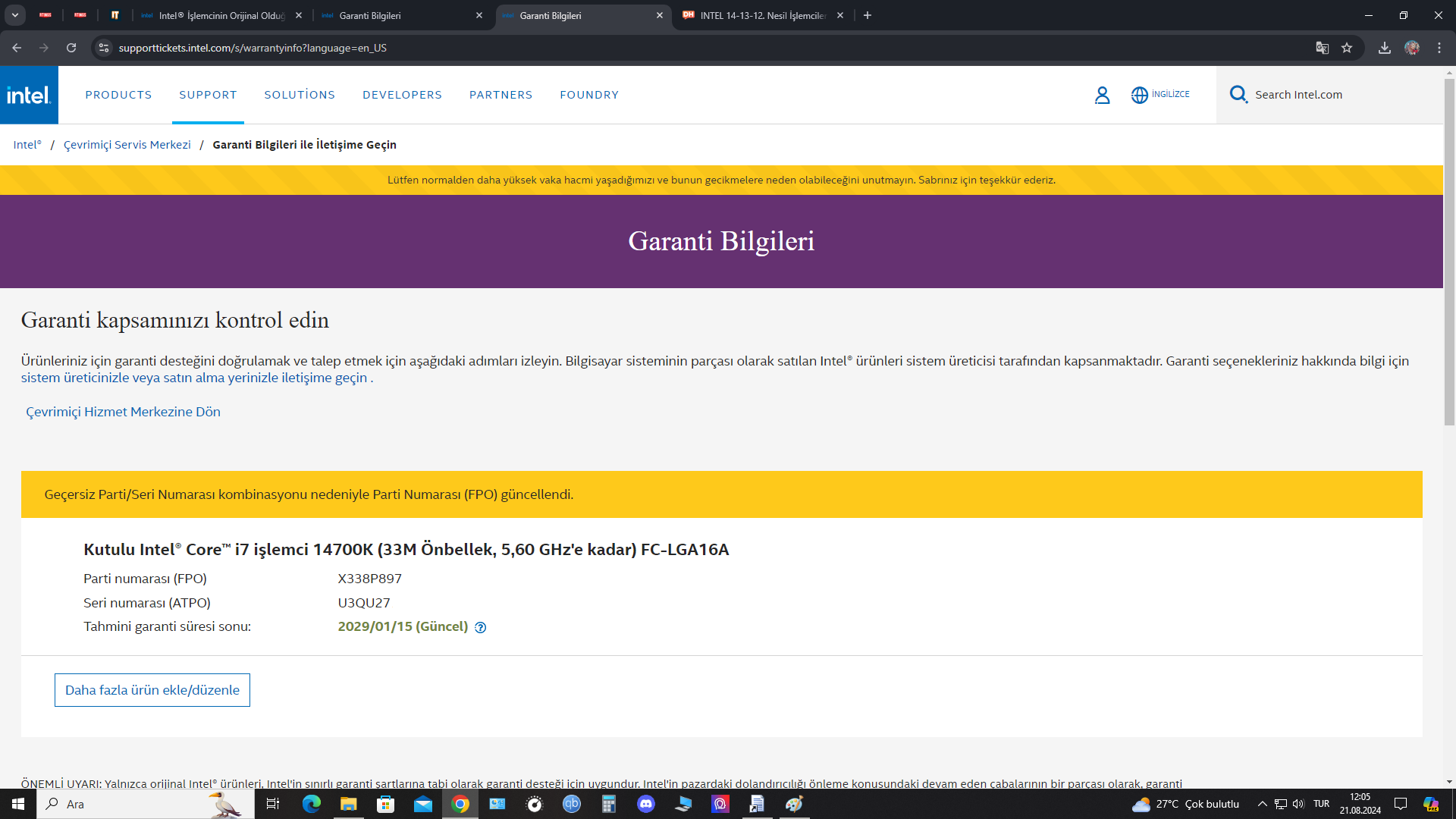Screen dimensions: 1456x819
Task: Open Task View on the taskbar
Action: (273, 804)
